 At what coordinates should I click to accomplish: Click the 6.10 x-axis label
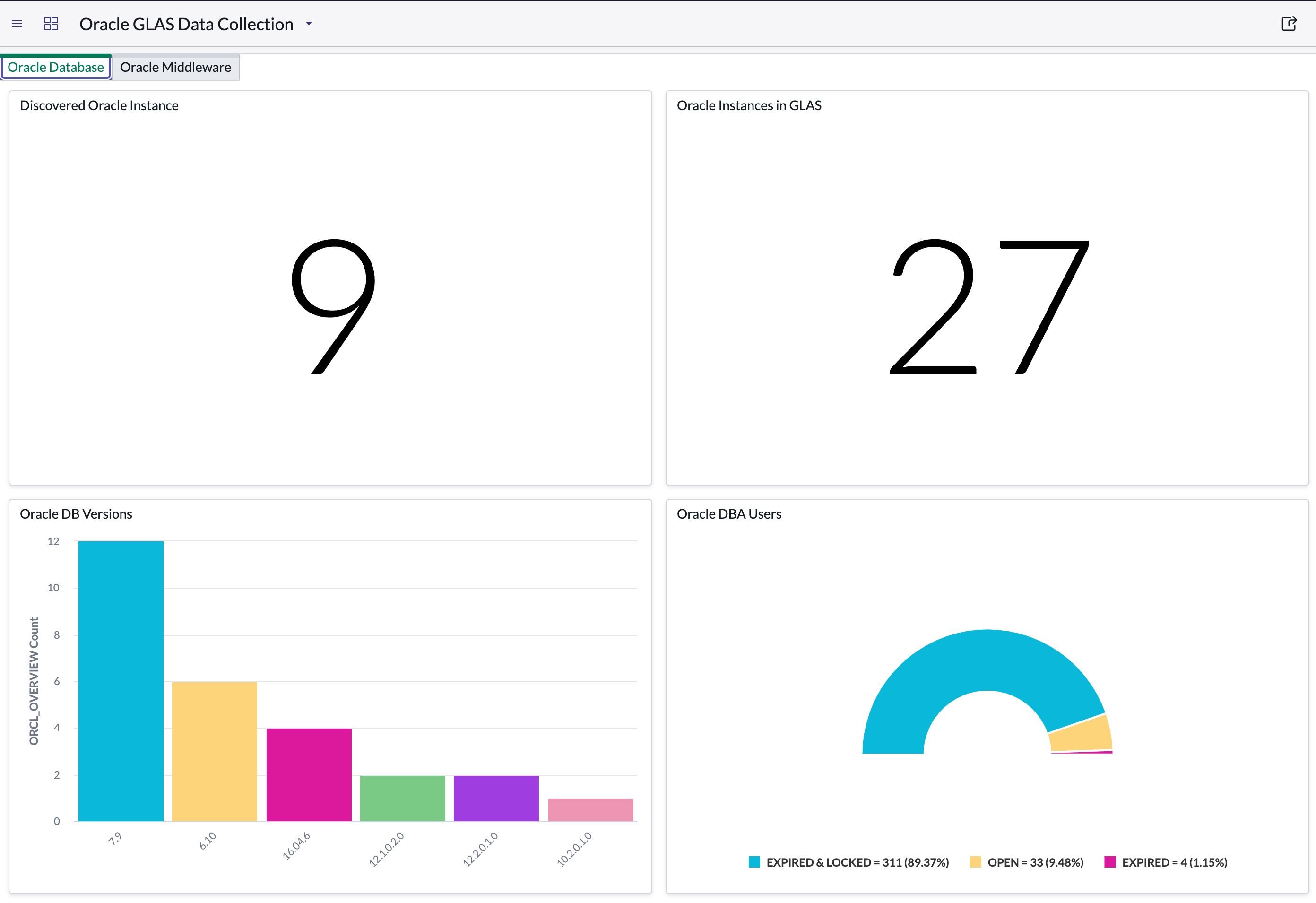208,841
